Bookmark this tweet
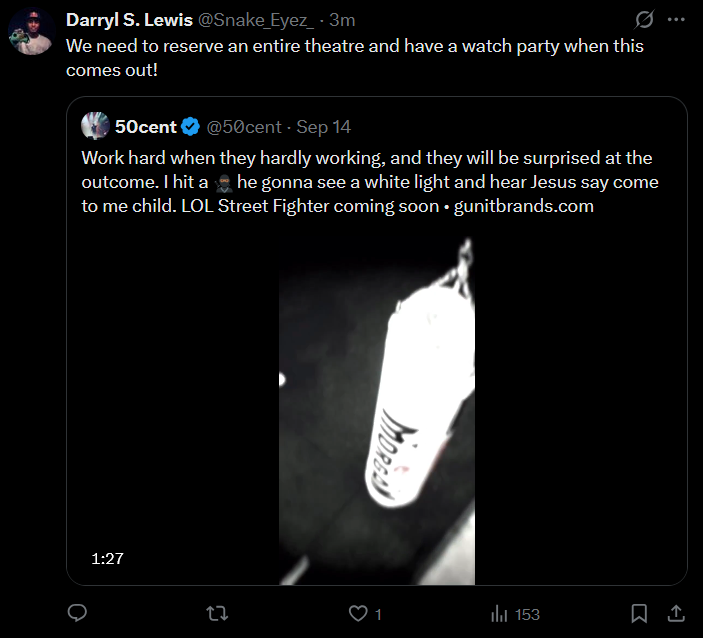Image resolution: width=703 pixels, height=638 pixels. [x=639, y=614]
